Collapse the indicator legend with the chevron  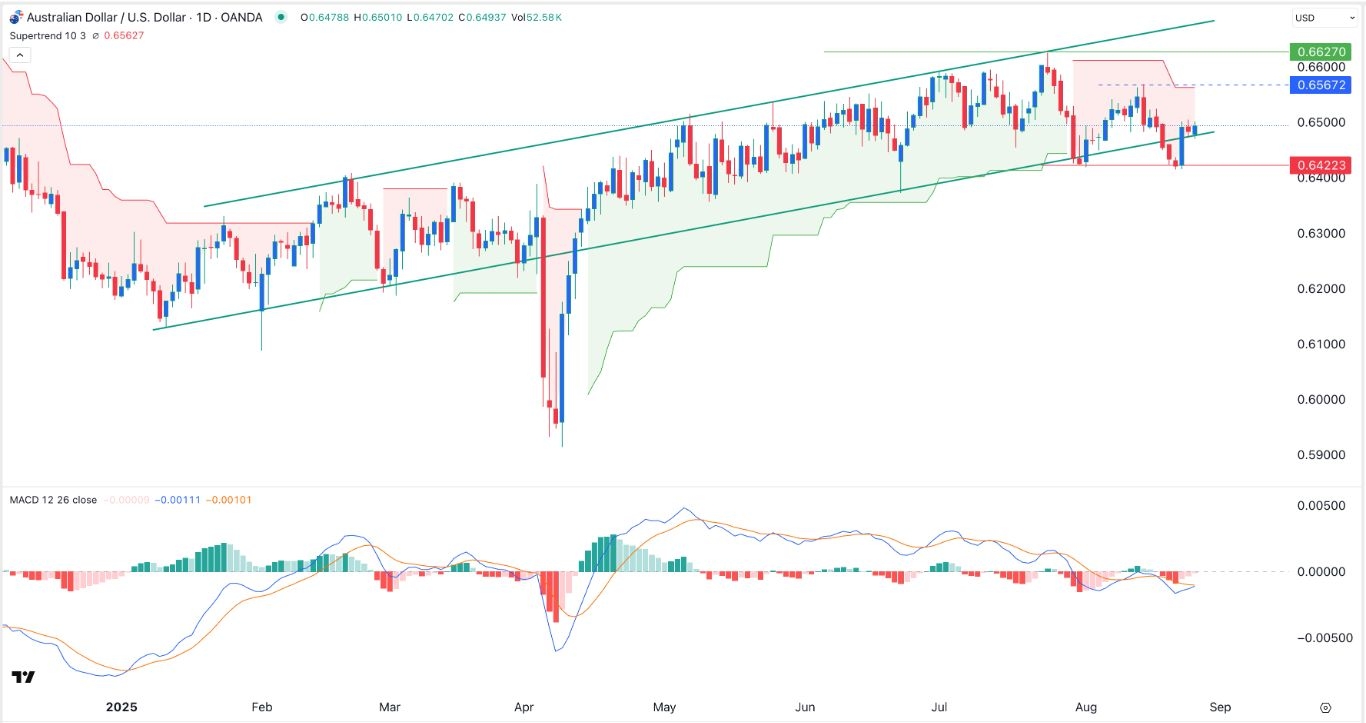(19, 53)
